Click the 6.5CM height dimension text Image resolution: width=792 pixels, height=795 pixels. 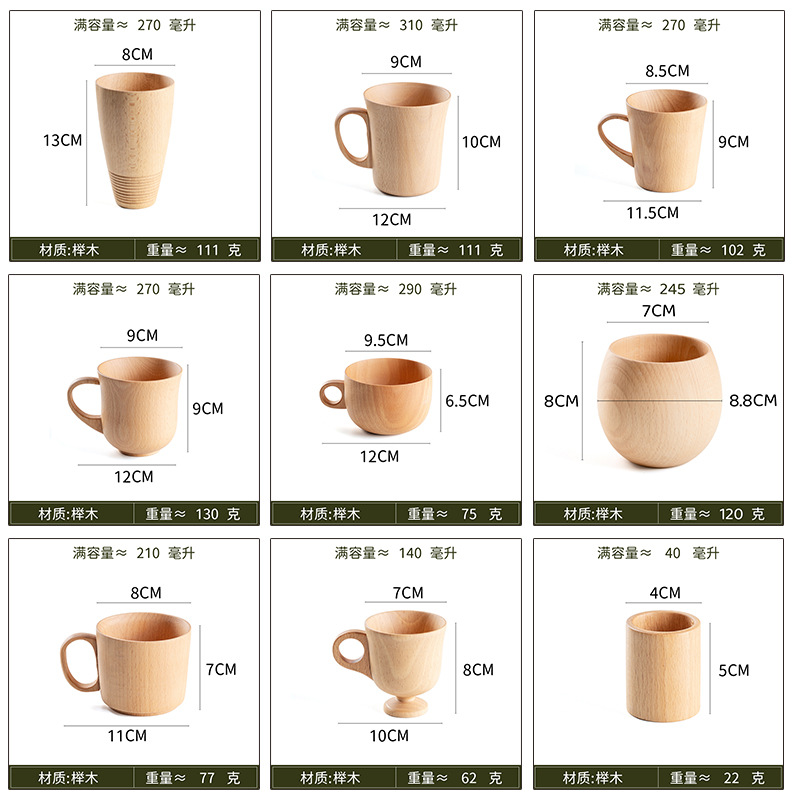pyautogui.click(x=467, y=401)
